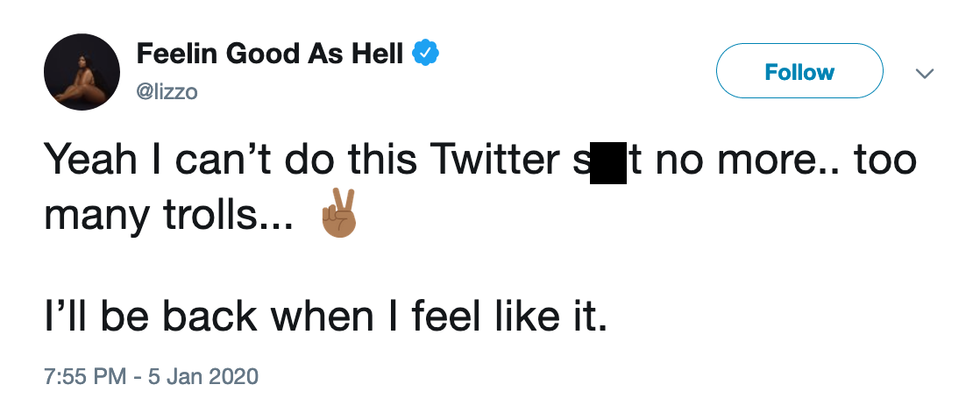Click the black censor box in the tweet

tap(609, 162)
